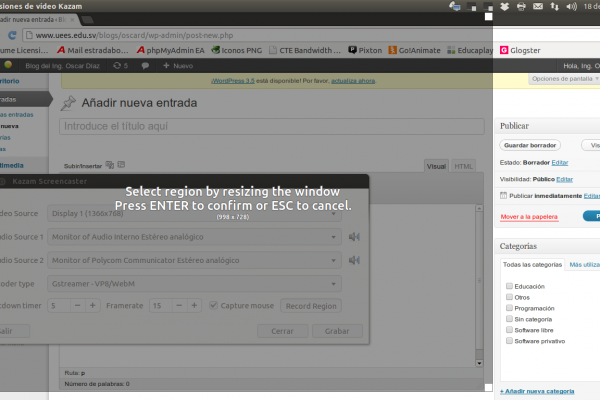Open the comments bubble in admin bar
Screen dimensions: 600x400
pos(145,66)
